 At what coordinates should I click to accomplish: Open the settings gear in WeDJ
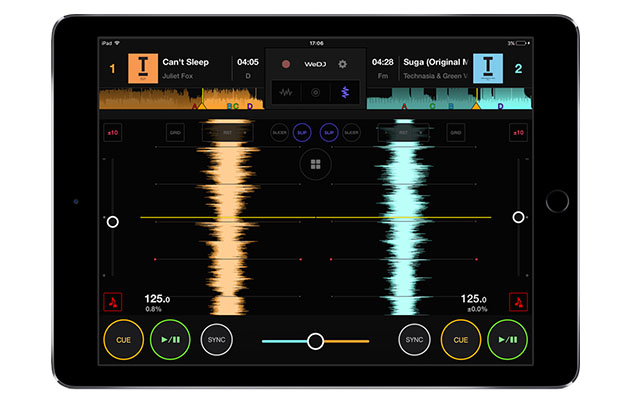point(342,64)
